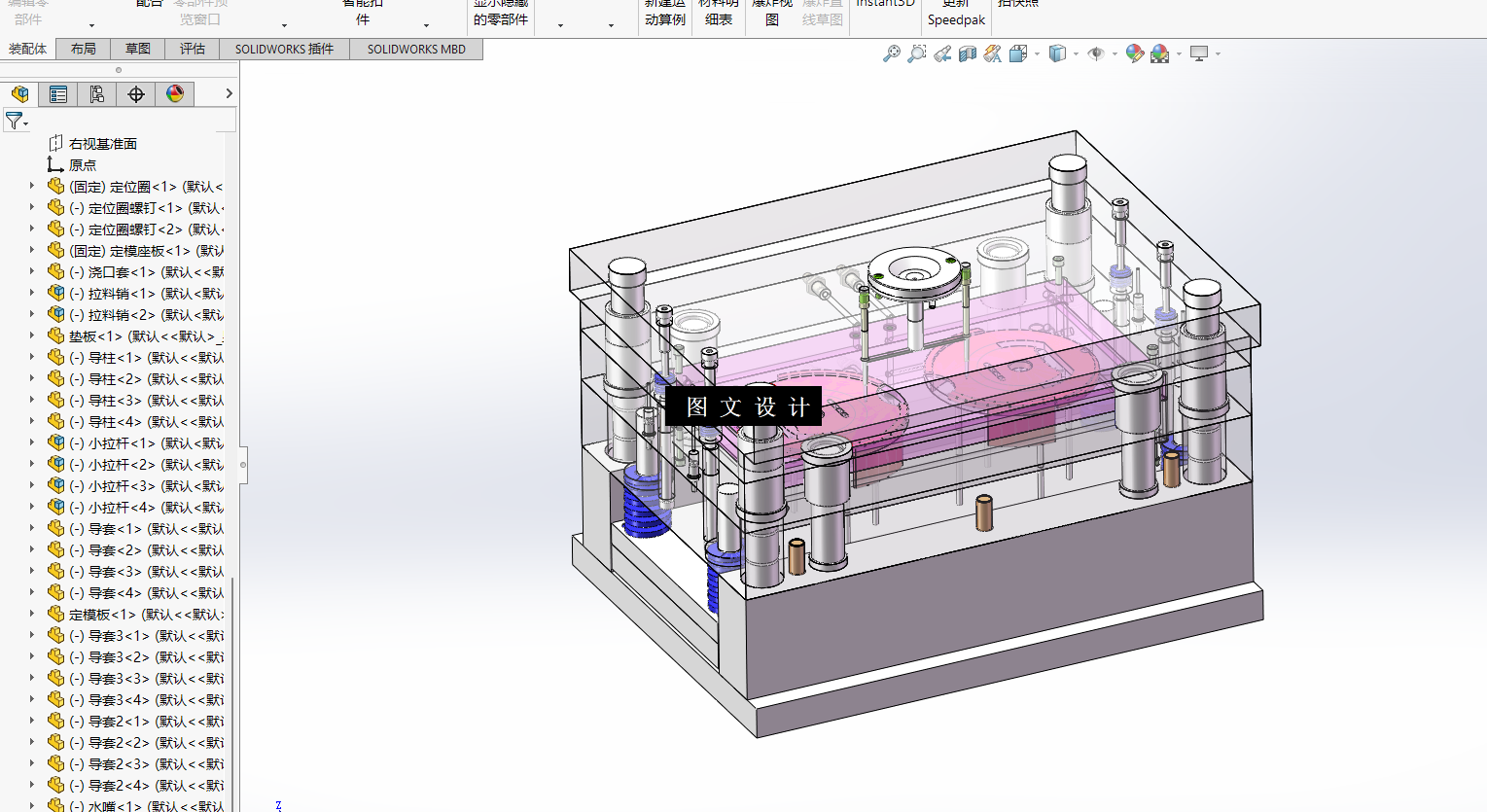Viewport: 1487px width, 812px height.
Task: Activate the Section View tool
Action: point(968,54)
